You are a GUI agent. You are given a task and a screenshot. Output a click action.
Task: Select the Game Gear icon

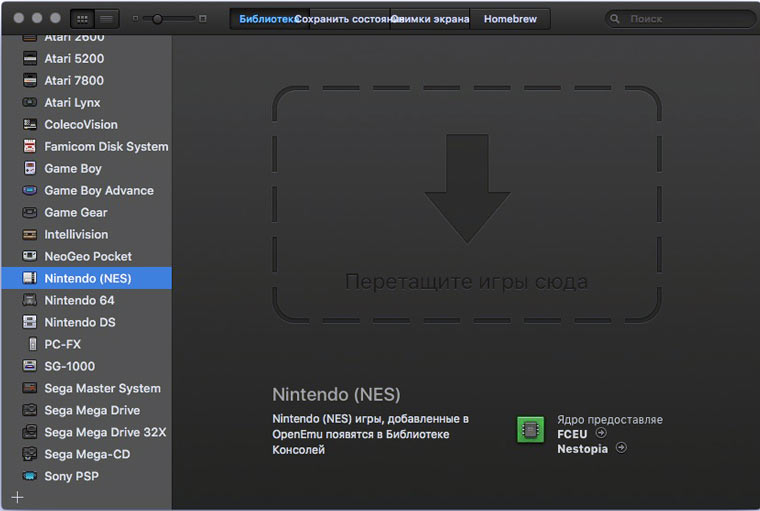click(x=30, y=212)
